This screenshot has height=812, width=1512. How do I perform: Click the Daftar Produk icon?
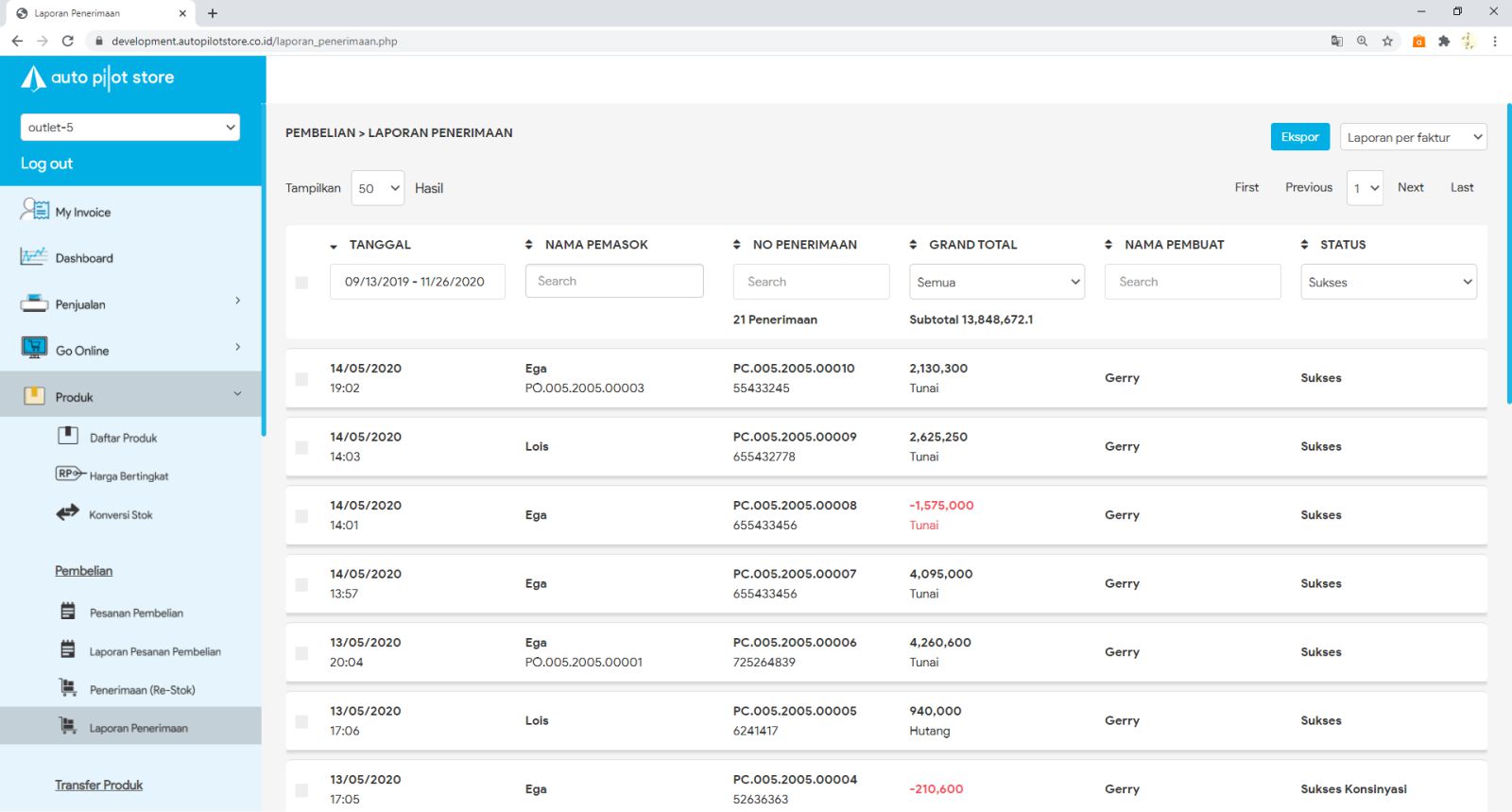click(68, 436)
